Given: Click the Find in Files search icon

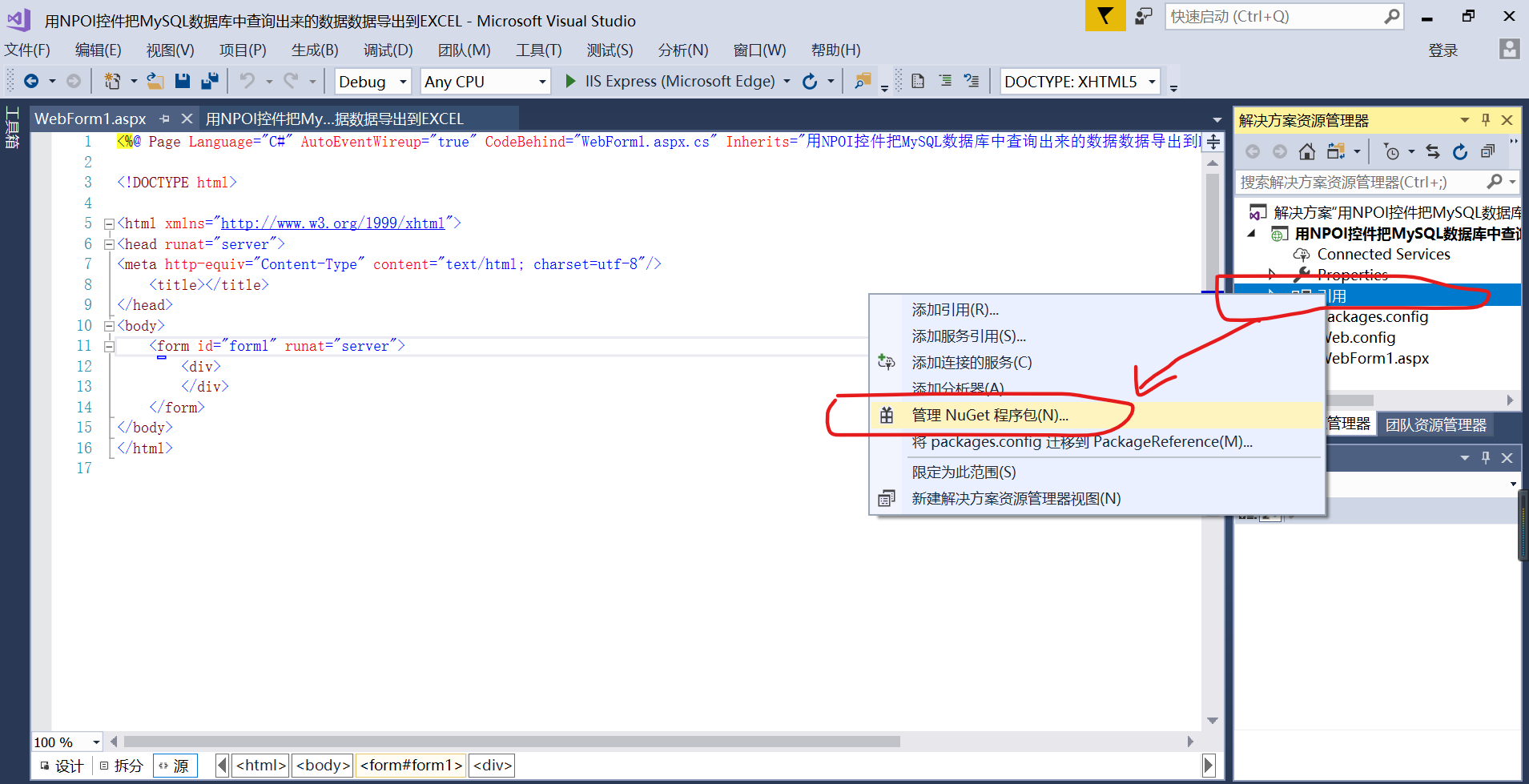Looking at the screenshot, I should [863, 80].
